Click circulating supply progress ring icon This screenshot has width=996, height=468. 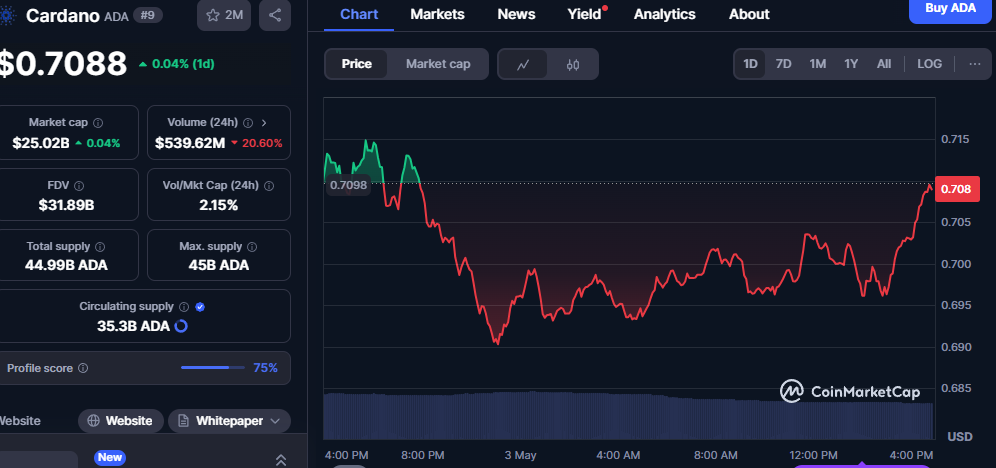pyautogui.click(x=180, y=326)
